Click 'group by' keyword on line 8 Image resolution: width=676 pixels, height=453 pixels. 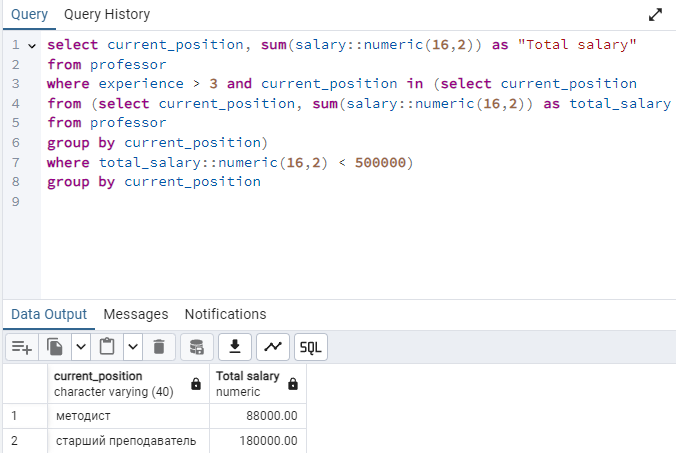(x=81, y=182)
